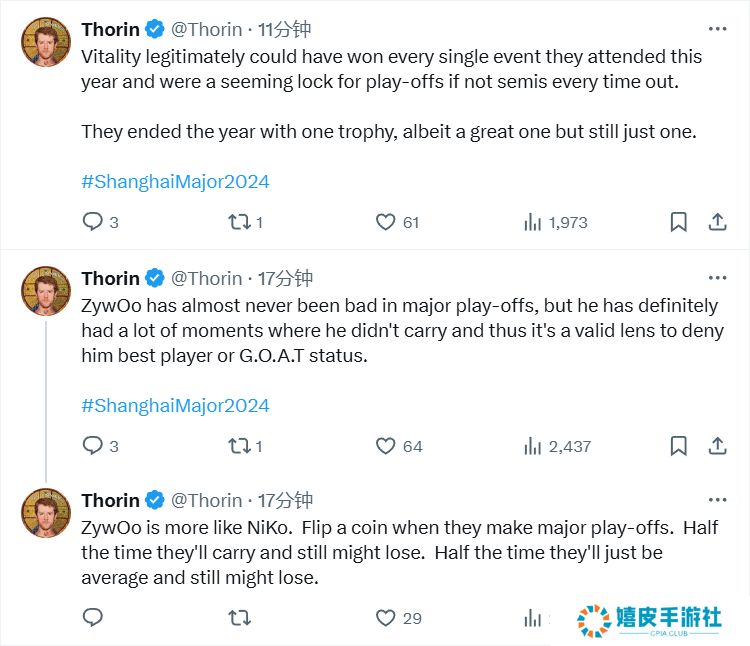Bookmark the Vitality trophy tweet
The width and height of the screenshot is (750, 646).
[x=678, y=222]
